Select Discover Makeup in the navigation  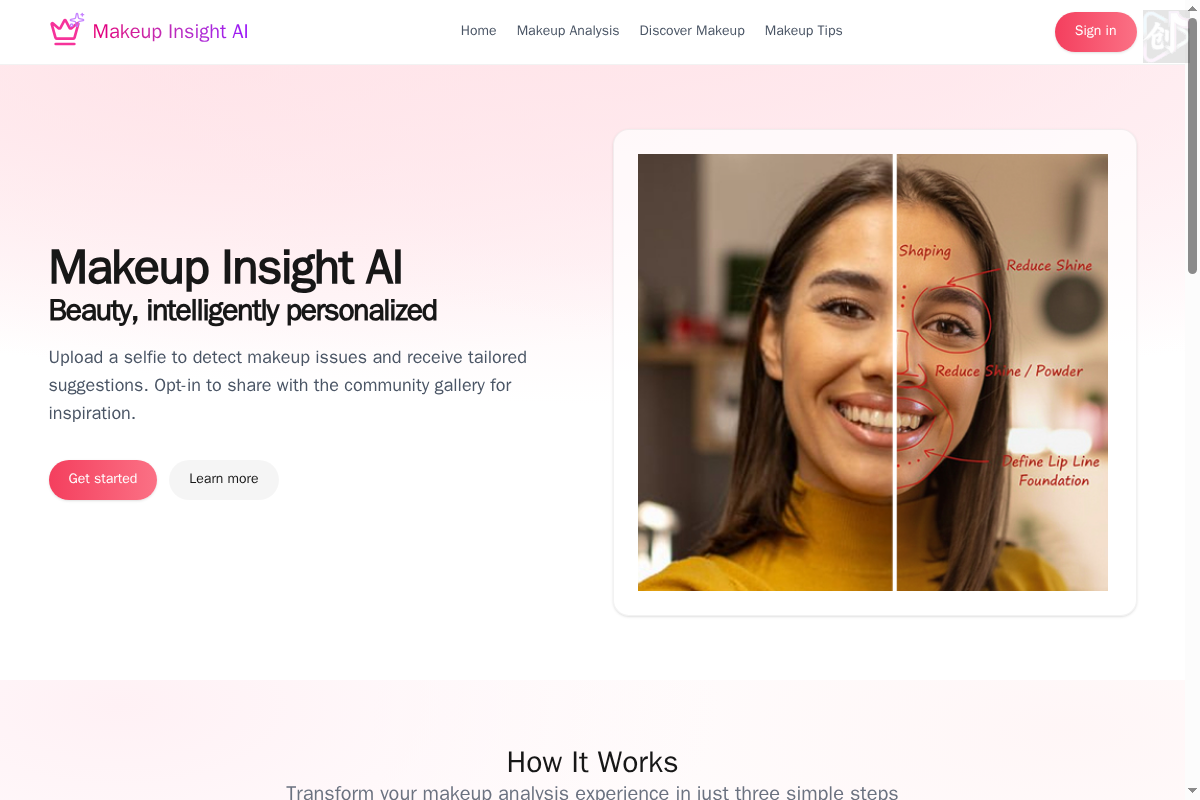click(x=692, y=31)
